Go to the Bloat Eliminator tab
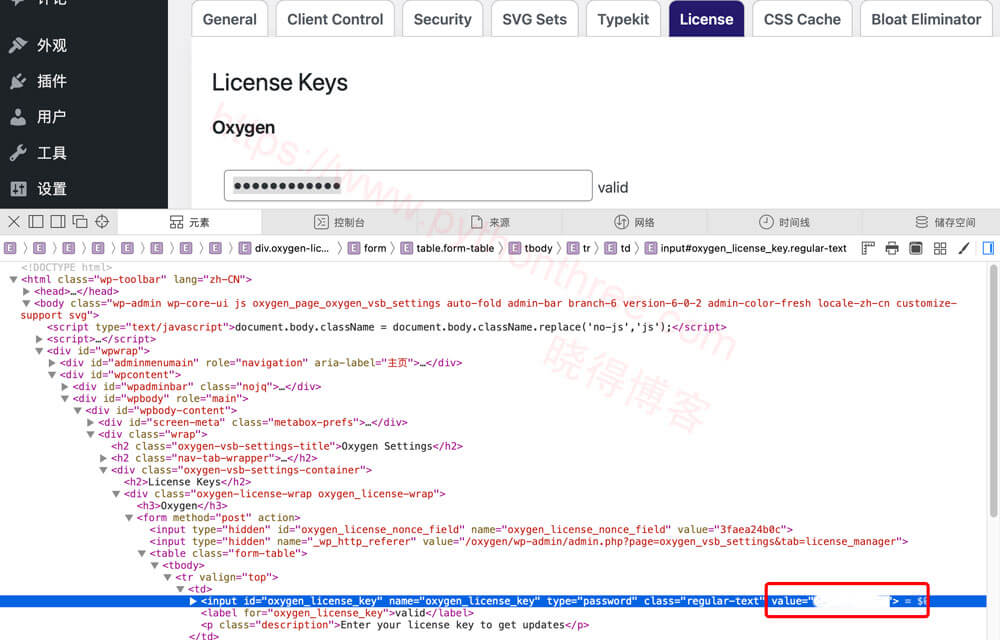The image size is (1000, 640). pos(926,19)
